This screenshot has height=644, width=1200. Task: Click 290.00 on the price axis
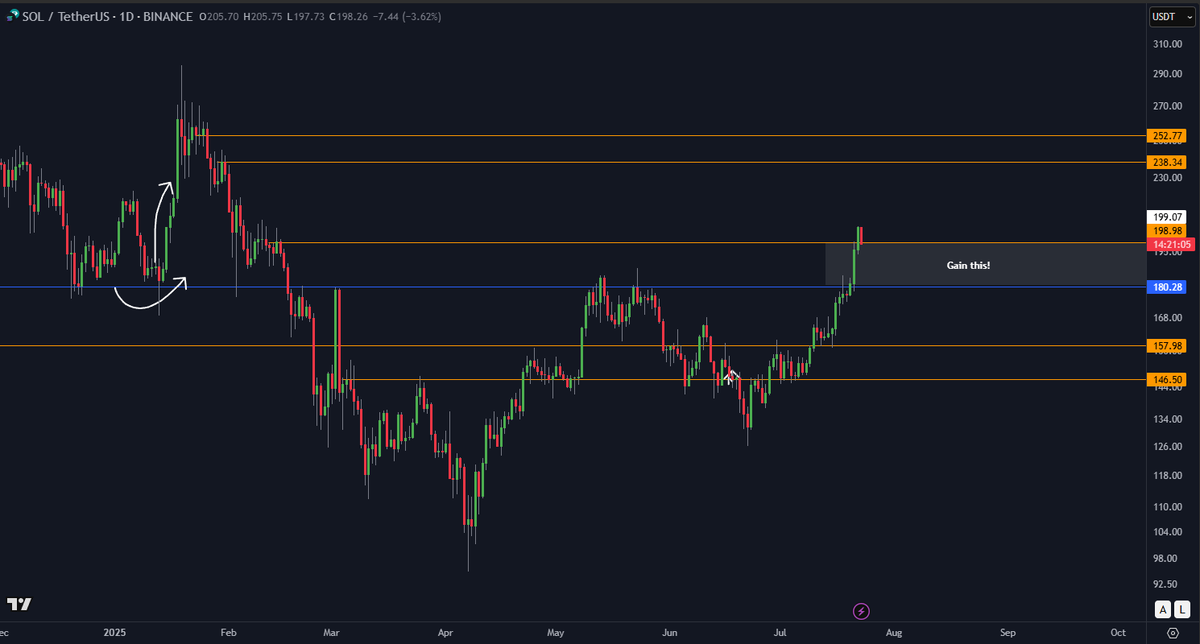click(1167, 75)
